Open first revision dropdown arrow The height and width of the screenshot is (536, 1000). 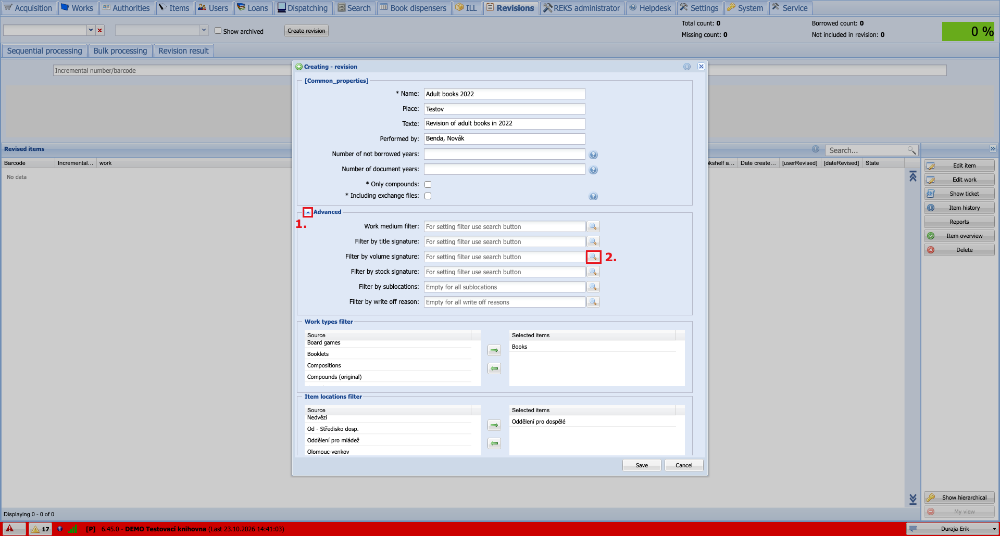click(91, 31)
